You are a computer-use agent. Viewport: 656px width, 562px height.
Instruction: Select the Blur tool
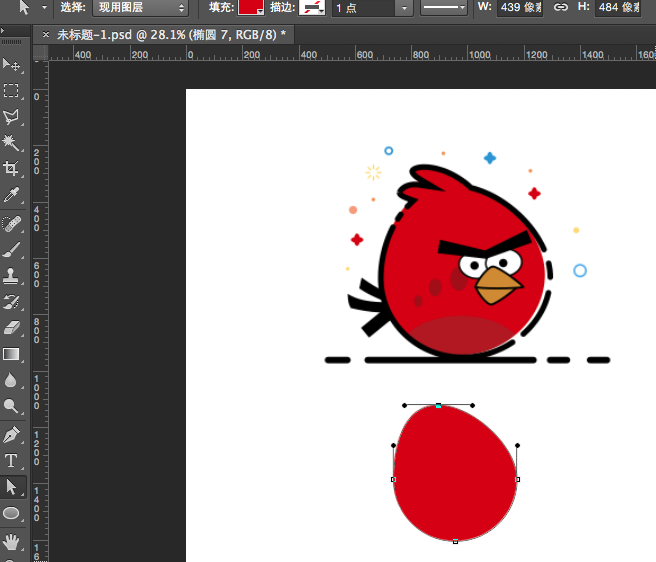pyautogui.click(x=11, y=380)
